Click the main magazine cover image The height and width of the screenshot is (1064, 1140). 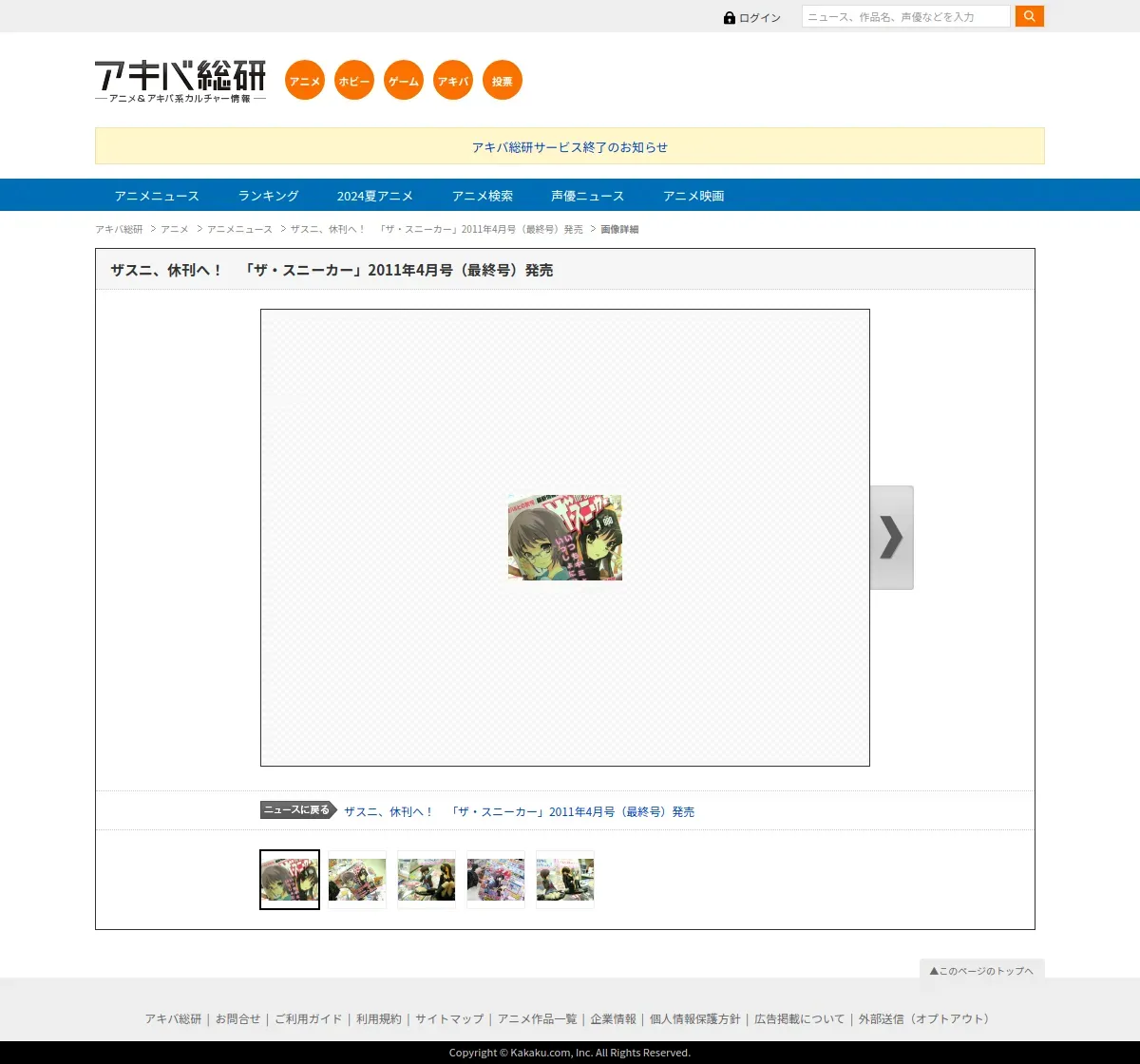[x=565, y=538]
